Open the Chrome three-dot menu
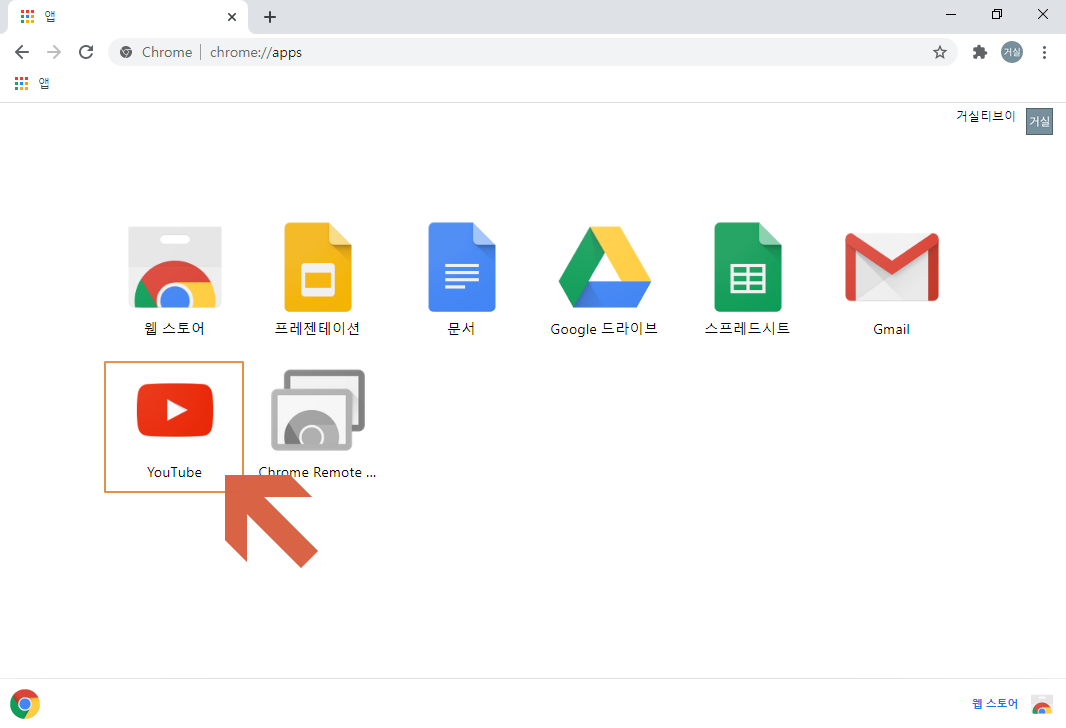This screenshot has width=1066, height=728. [1044, 52]
